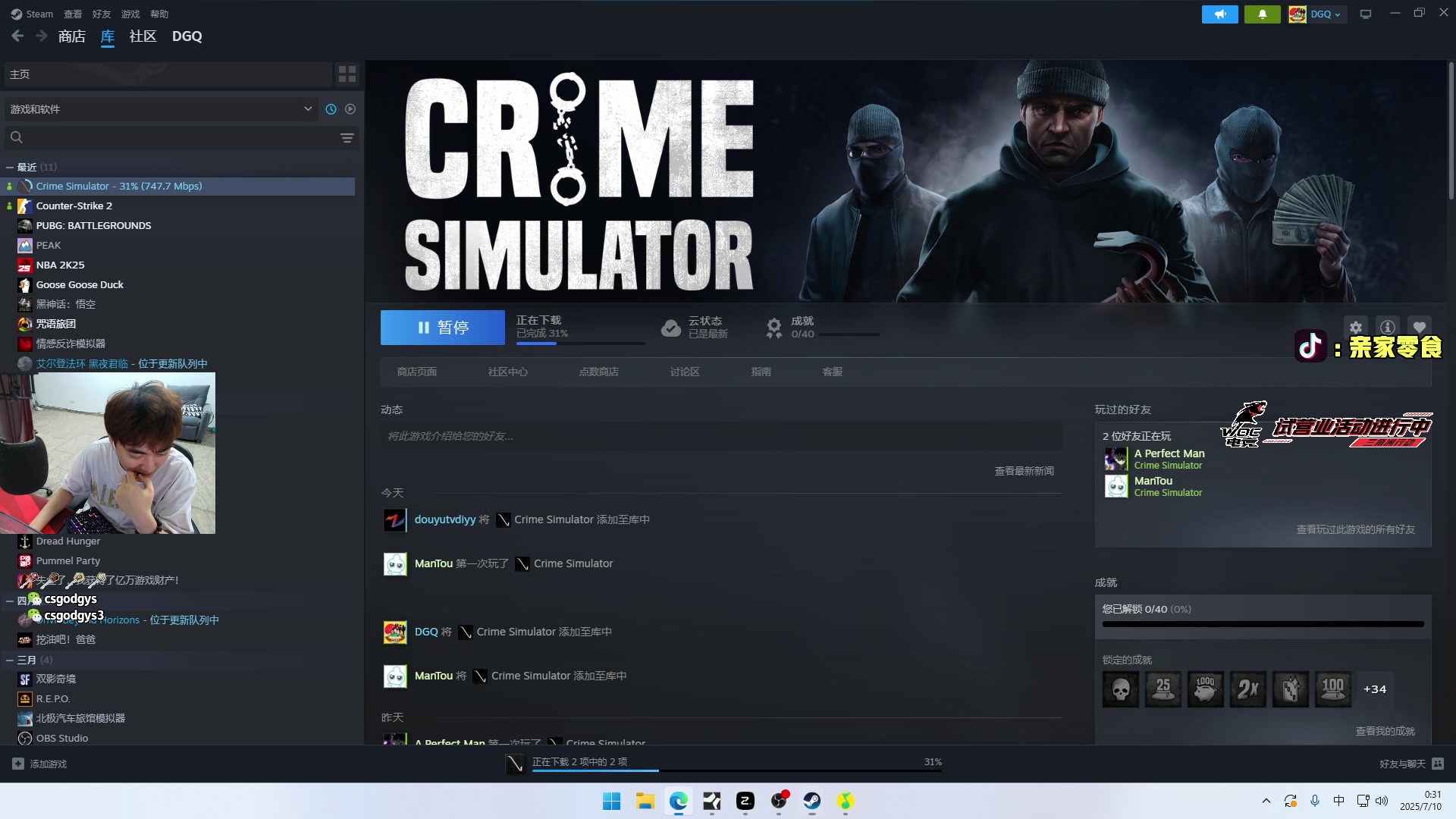Viewport: 1456px width, 819px height.
Task: Select R.E.P.O. in the library
Action: (53, 699)
